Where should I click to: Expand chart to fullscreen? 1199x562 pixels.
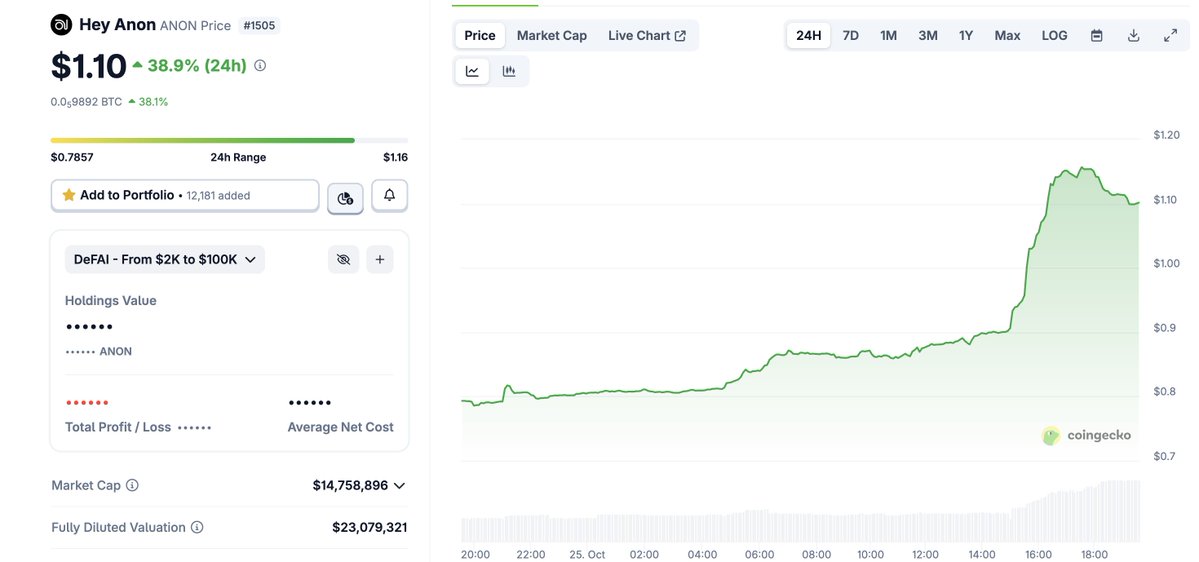(x=1170, y=35)
